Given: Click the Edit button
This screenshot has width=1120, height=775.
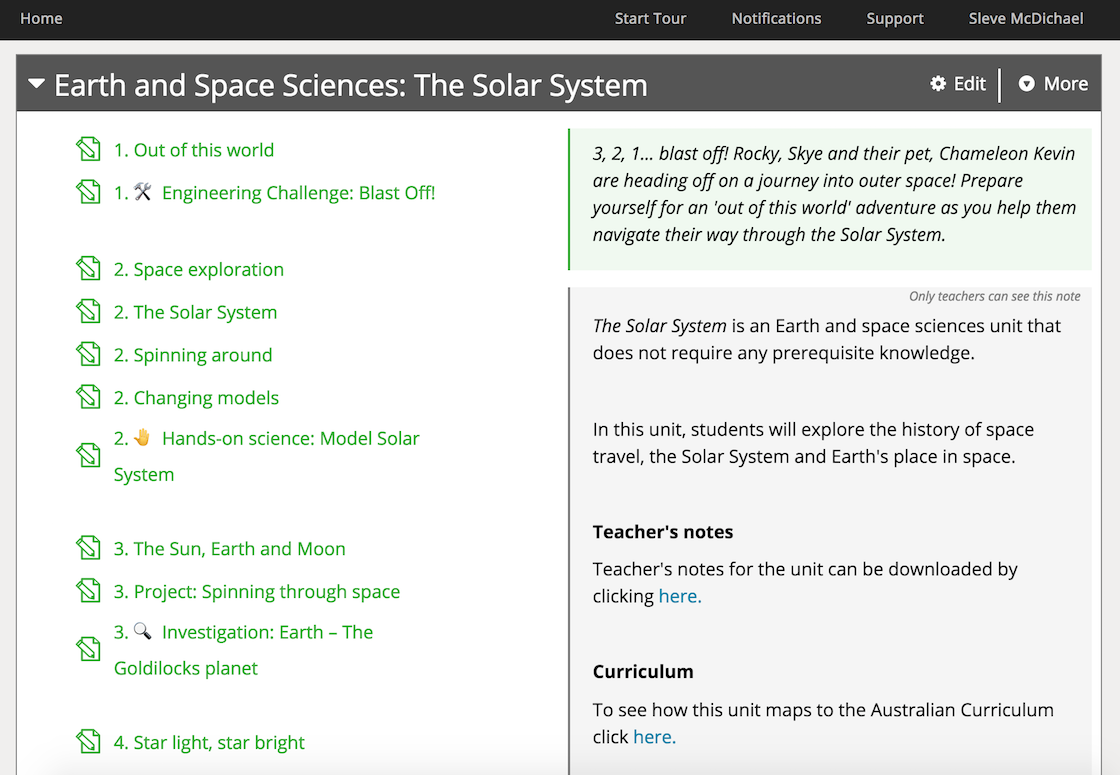Looking at the screenshot, I should 958,84.
